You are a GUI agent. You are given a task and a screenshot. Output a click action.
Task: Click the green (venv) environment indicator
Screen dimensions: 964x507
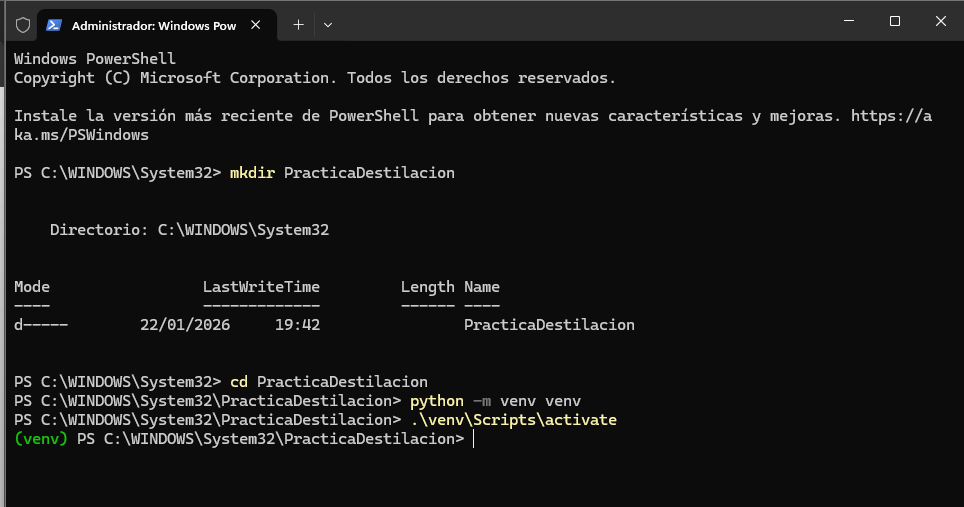click(41, 439)
